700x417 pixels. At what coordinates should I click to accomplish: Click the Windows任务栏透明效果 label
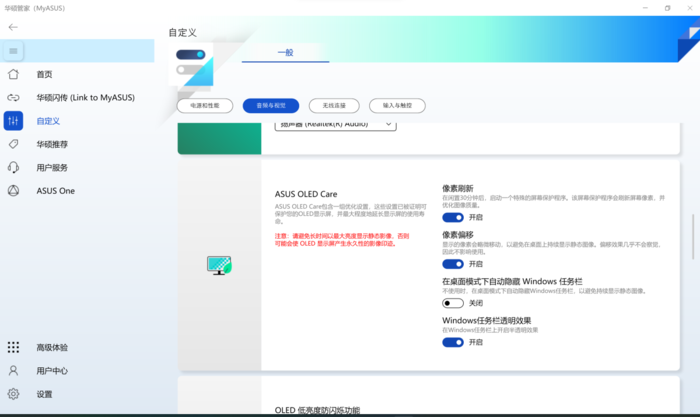point(487,321)
